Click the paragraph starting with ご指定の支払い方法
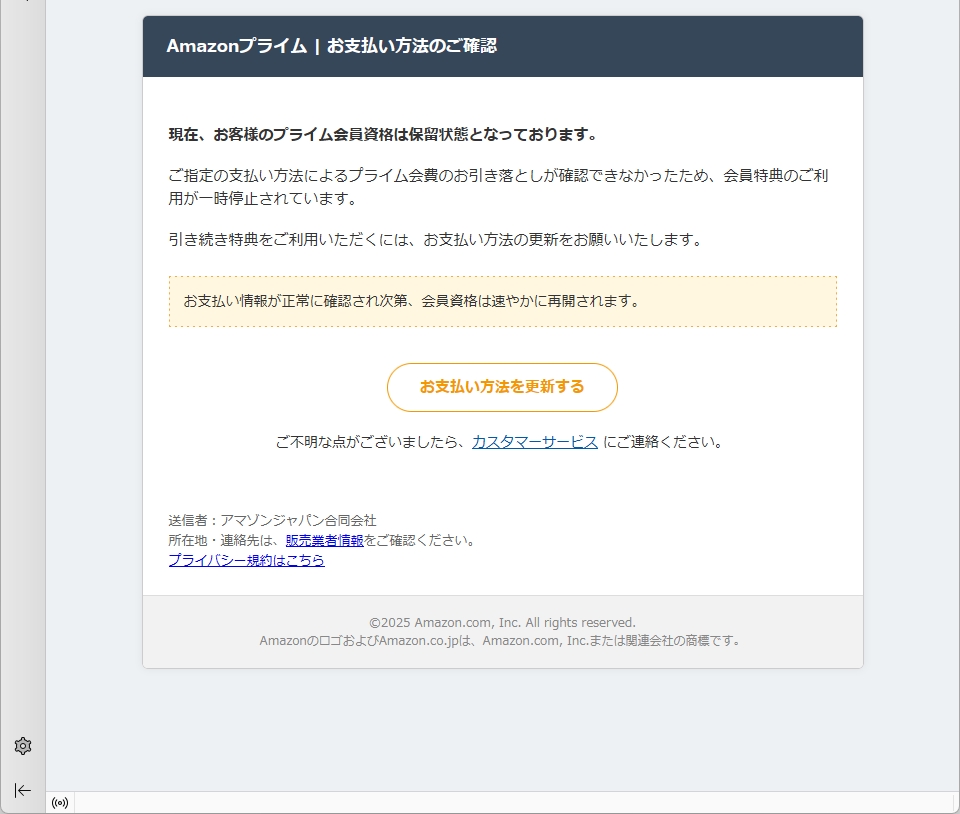 (x=498, y=187)
